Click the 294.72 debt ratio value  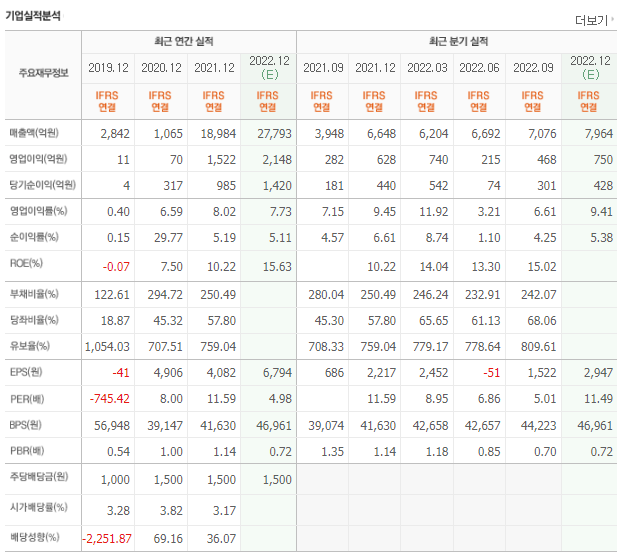click(x=165, y=295)
